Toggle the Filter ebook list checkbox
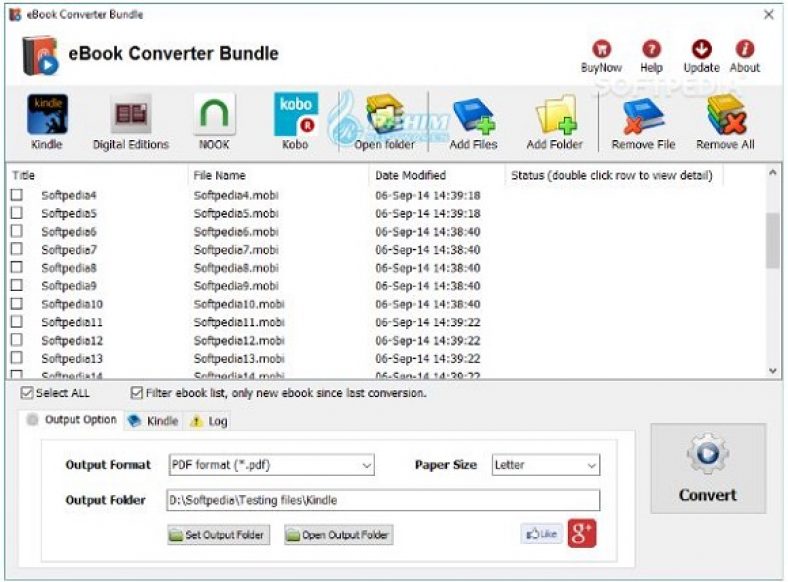This screenshot has height=582, width=788. [136, 393]
